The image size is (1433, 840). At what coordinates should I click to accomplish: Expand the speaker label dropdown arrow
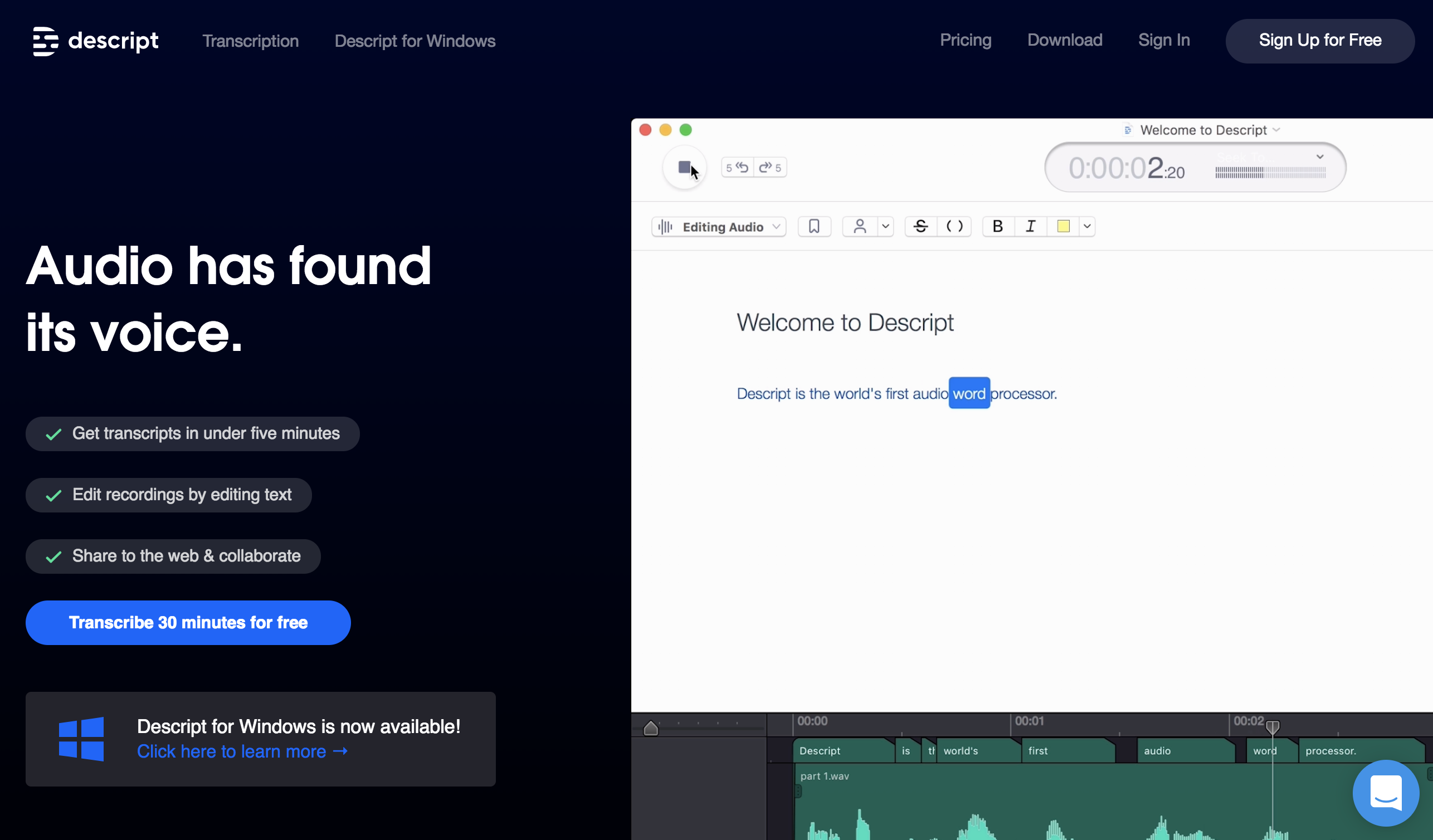(885, 226)
